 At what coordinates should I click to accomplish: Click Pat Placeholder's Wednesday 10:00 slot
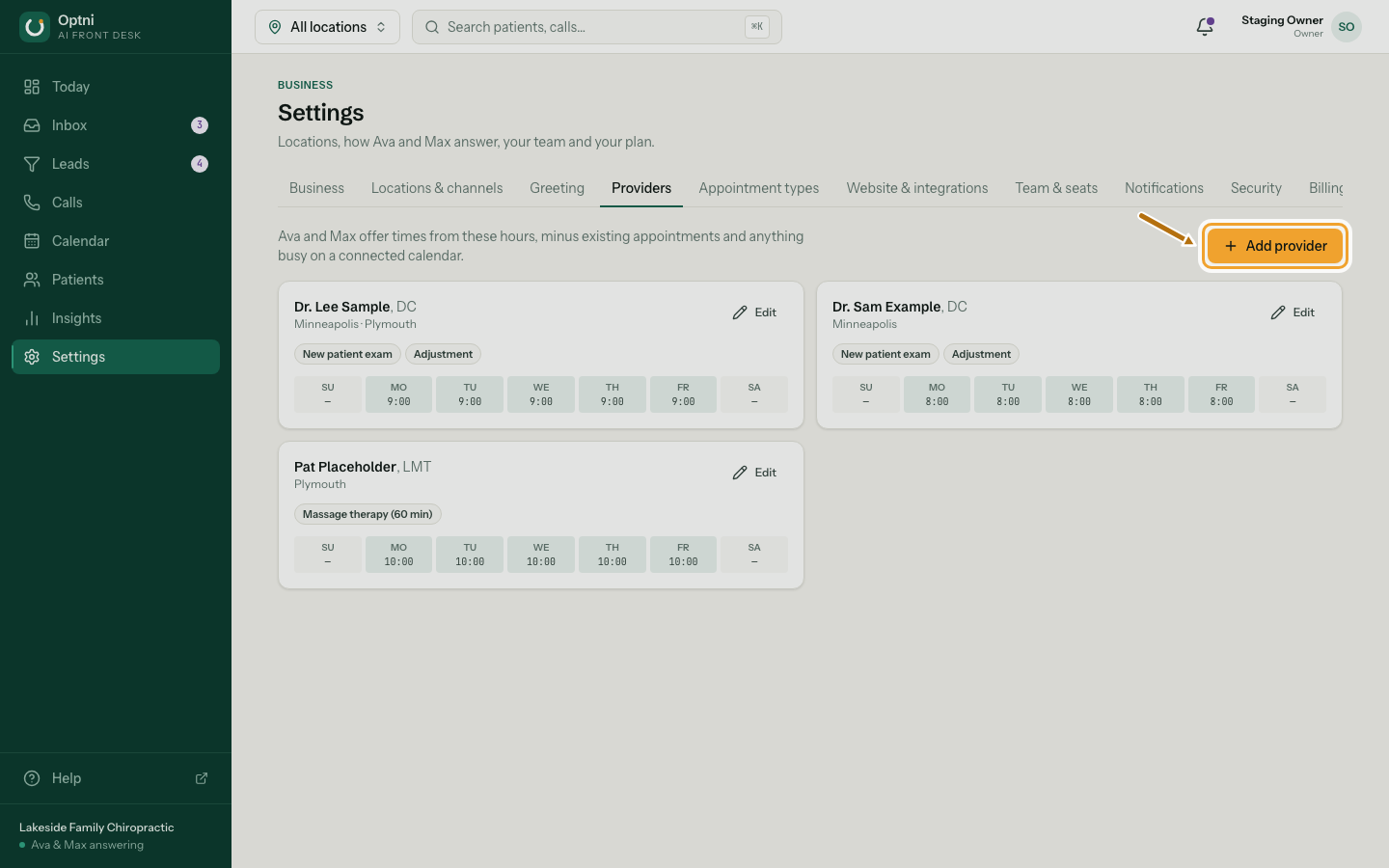(x=541, y=555)
